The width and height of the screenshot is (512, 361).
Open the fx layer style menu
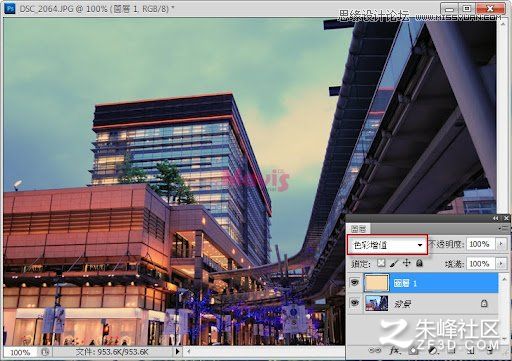pos(394,350)
